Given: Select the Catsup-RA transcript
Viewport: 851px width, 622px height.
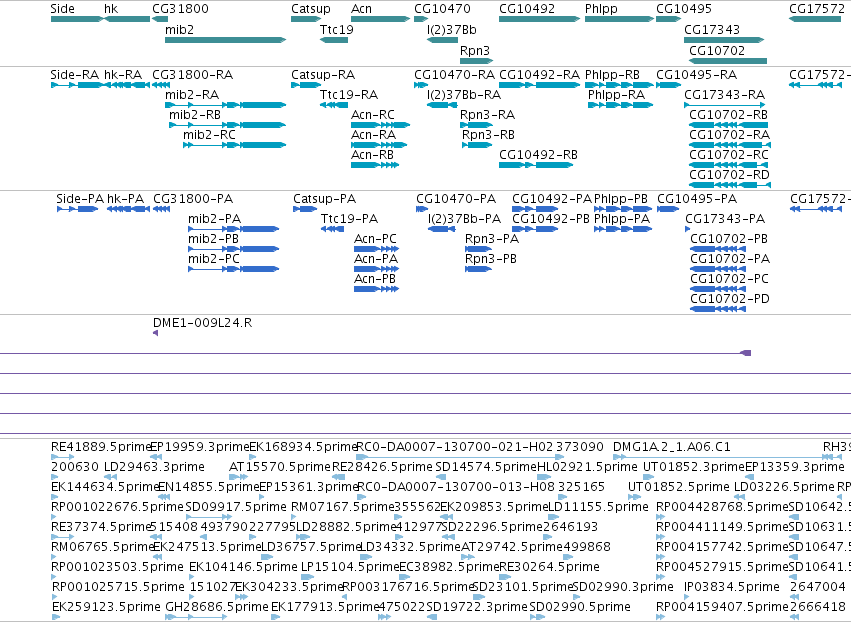Looking at the screenshot, I should pyautogui.click(x=306, y=85).
